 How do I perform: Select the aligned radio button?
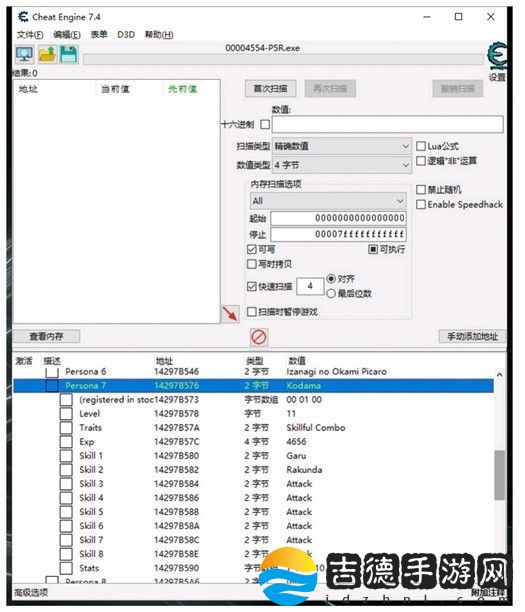pyautogui.click(x=331, y=279)
